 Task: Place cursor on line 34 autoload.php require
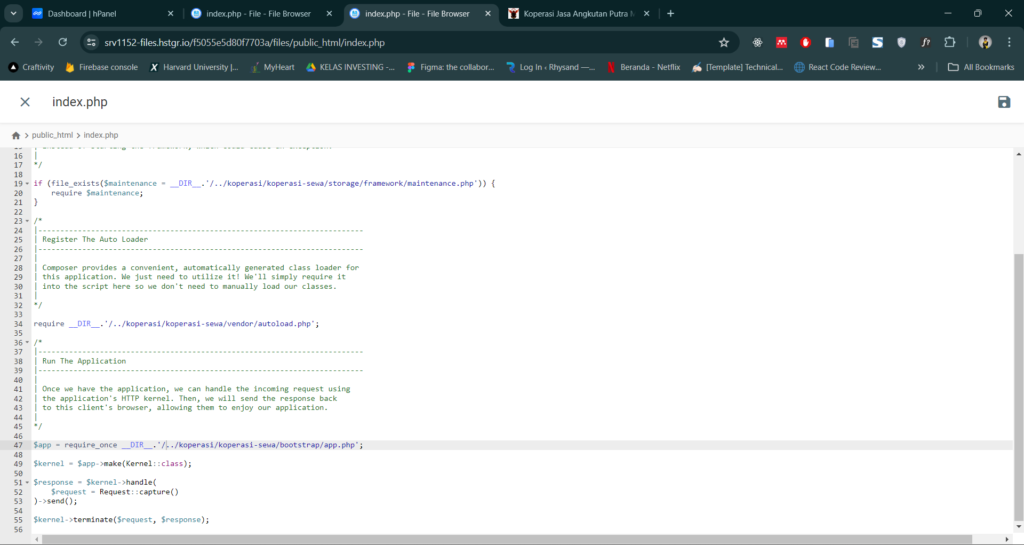[176, 324]
